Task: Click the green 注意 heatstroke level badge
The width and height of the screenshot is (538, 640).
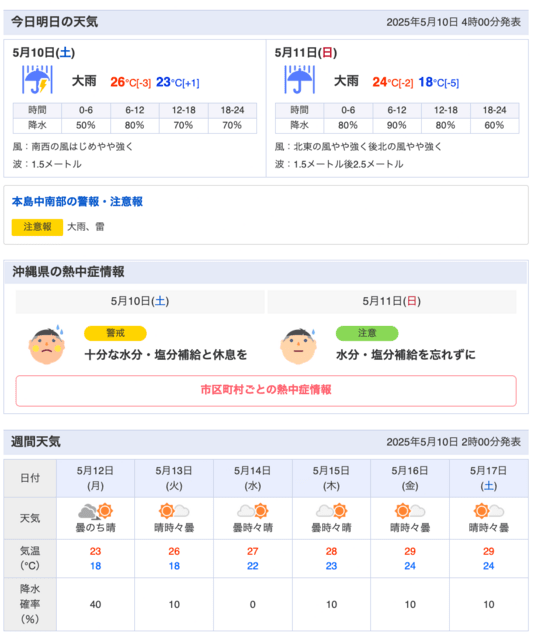Action: pyautogui.click(x=367, y=333)
